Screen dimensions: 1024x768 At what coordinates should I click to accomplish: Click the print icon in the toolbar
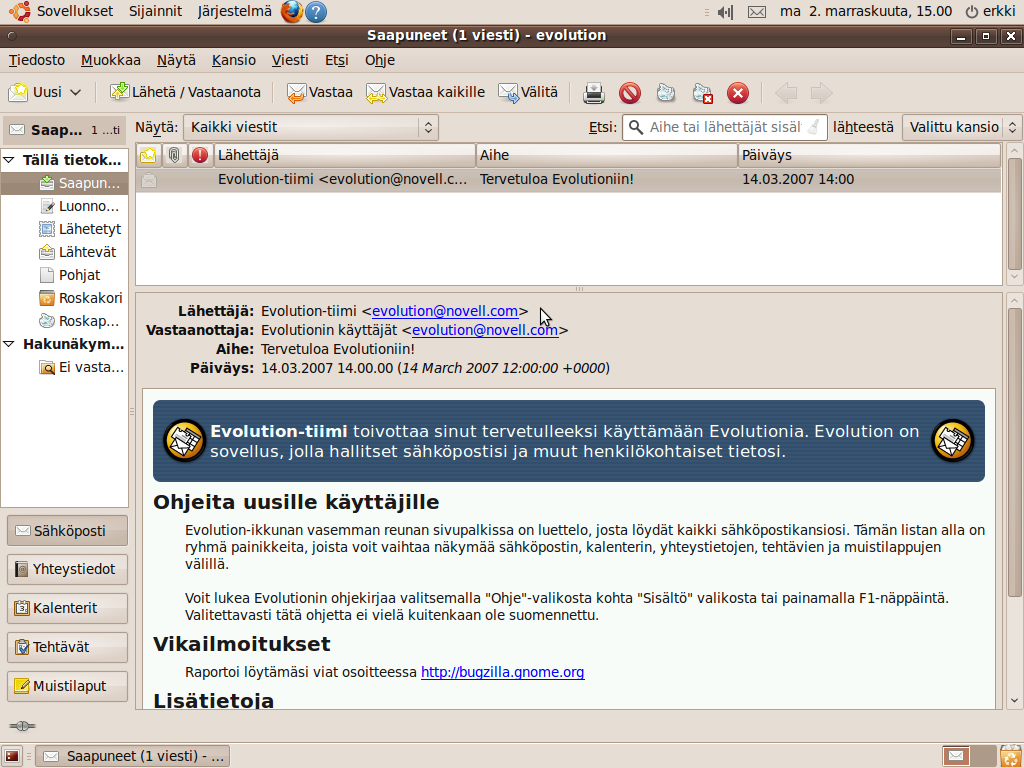tap(594, 93)
